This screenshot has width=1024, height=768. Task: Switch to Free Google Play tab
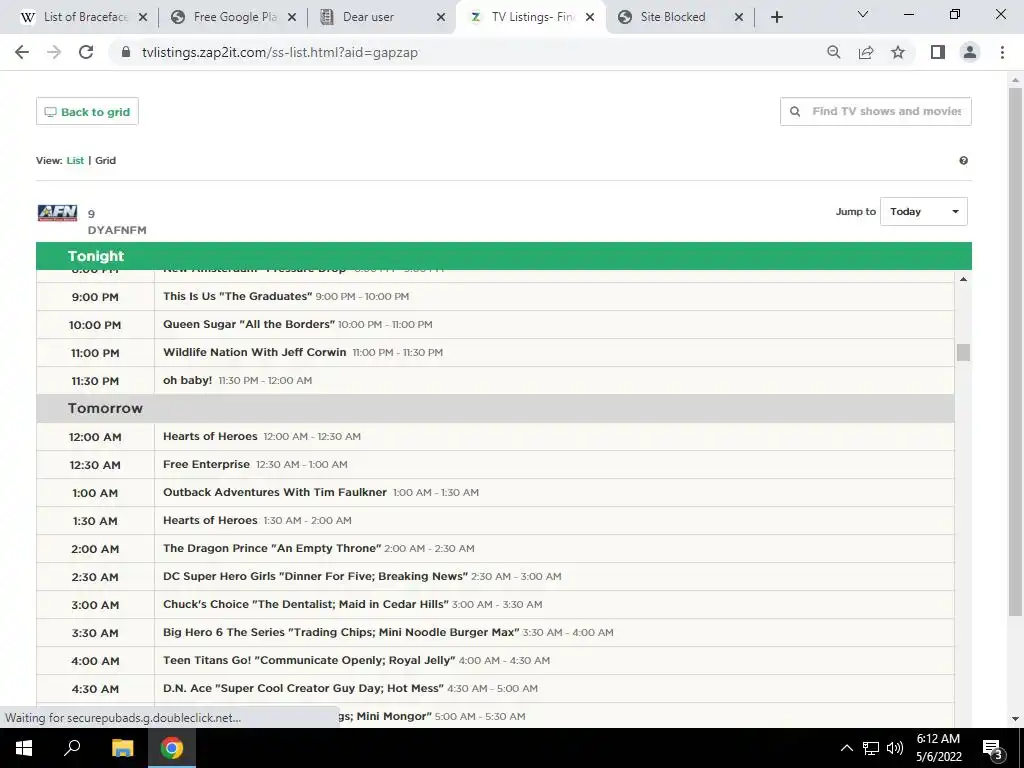pos(234,17)
